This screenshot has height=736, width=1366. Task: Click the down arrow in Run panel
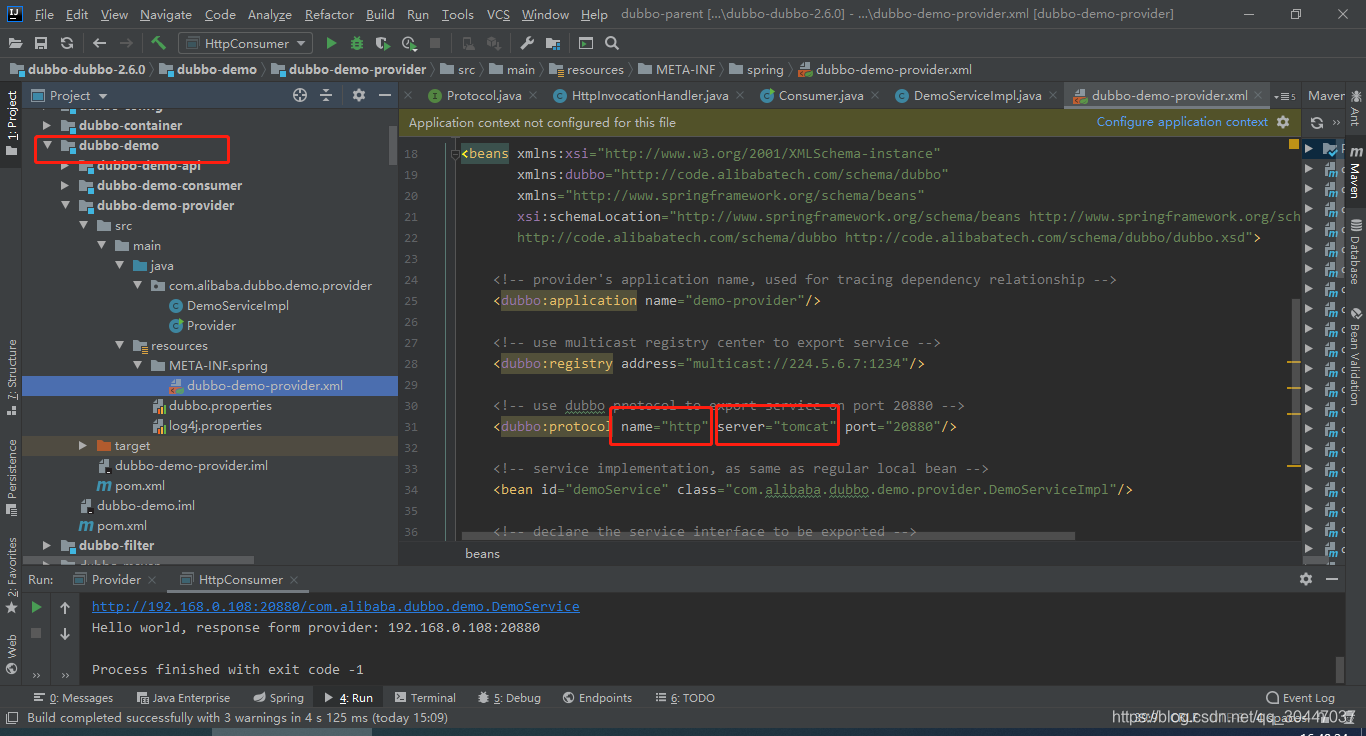coord(65,633)
